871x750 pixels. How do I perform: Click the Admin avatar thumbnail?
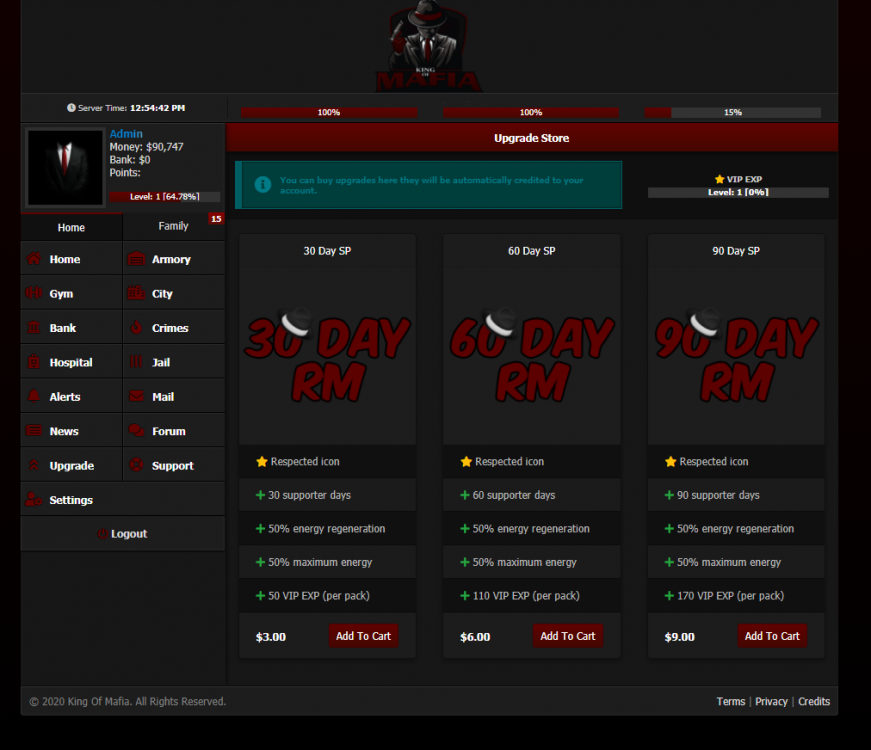[65, 167]
